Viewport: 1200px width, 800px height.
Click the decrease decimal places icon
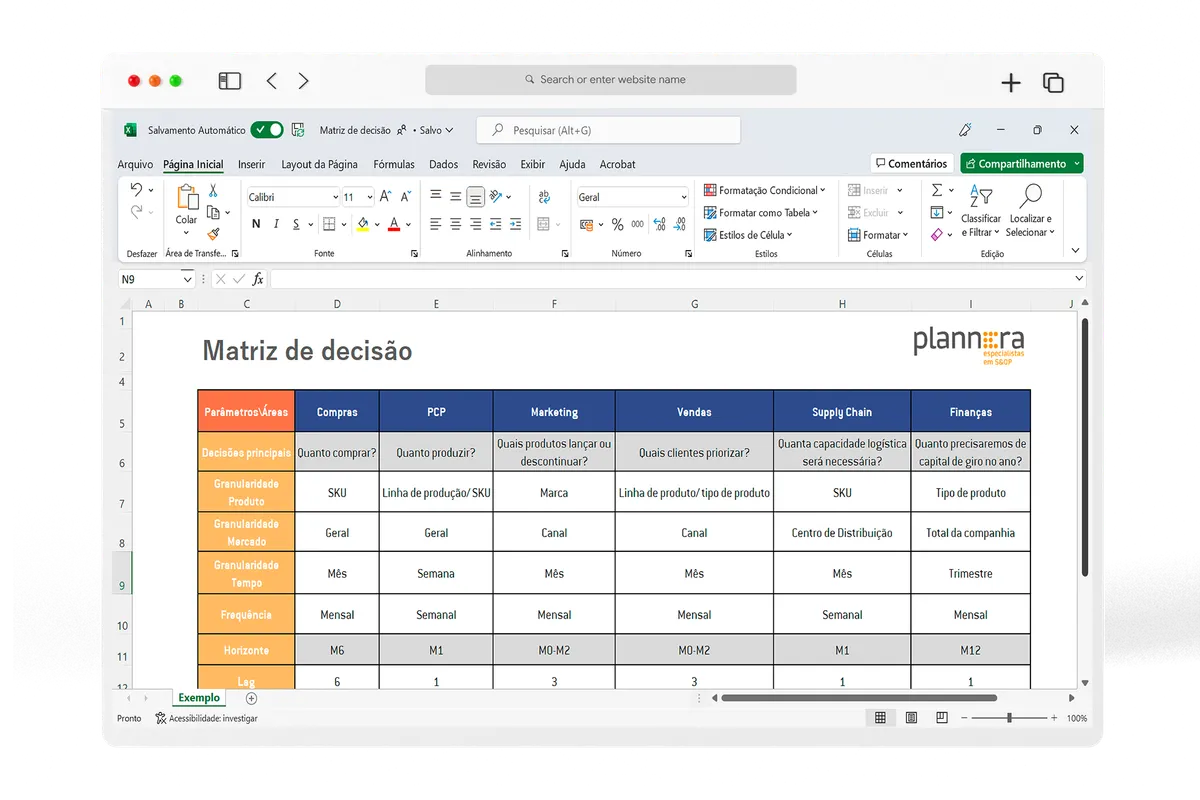pyautogui.click(x=680, y=224)
